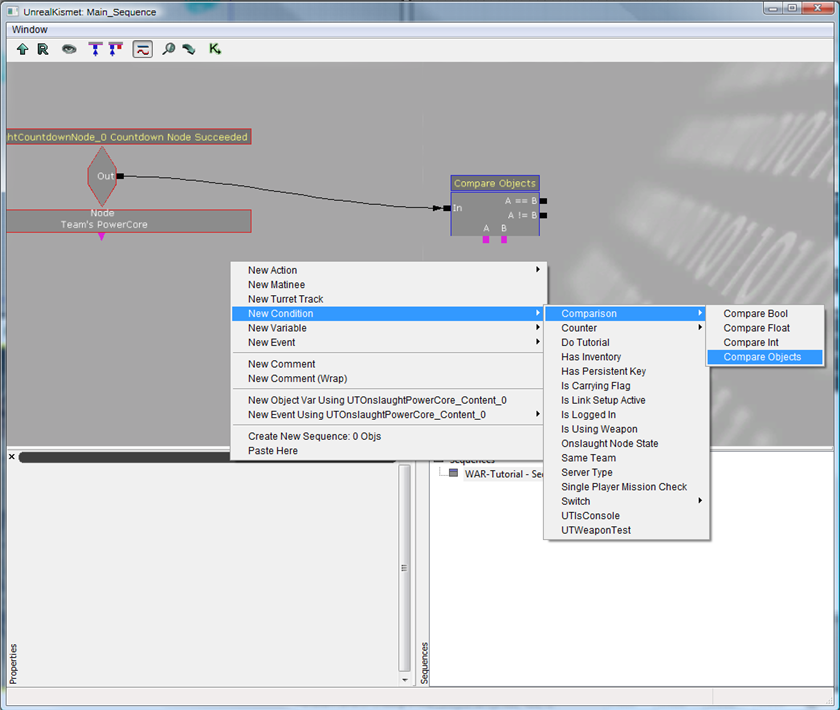The image size is (840, 710).
Task: Open New Action submenu
Action: tap(388, 270)
